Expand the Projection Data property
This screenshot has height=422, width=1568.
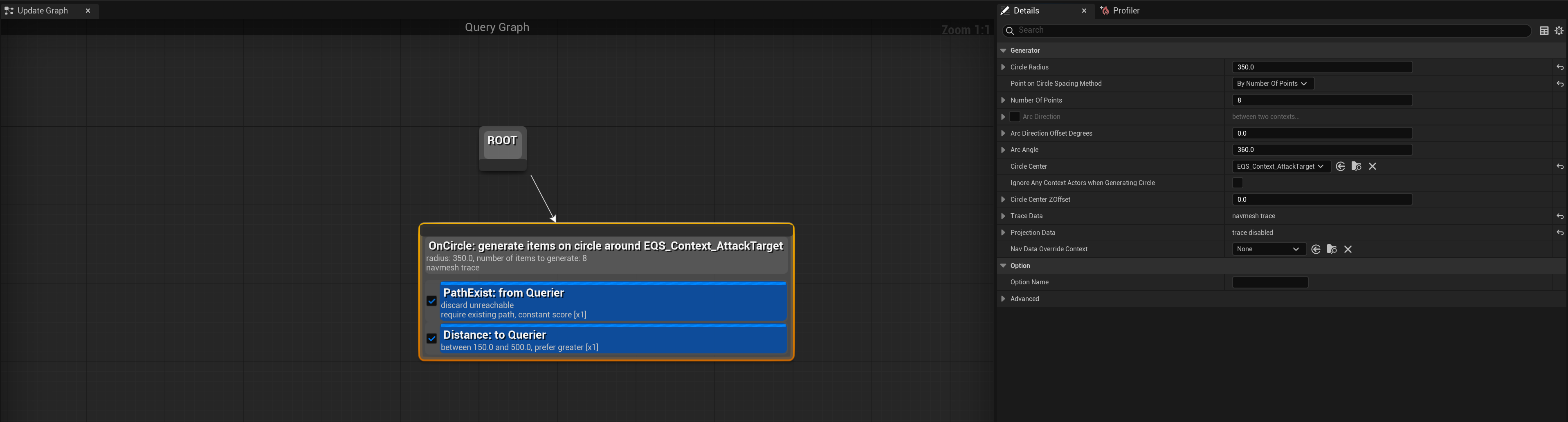1003,232
